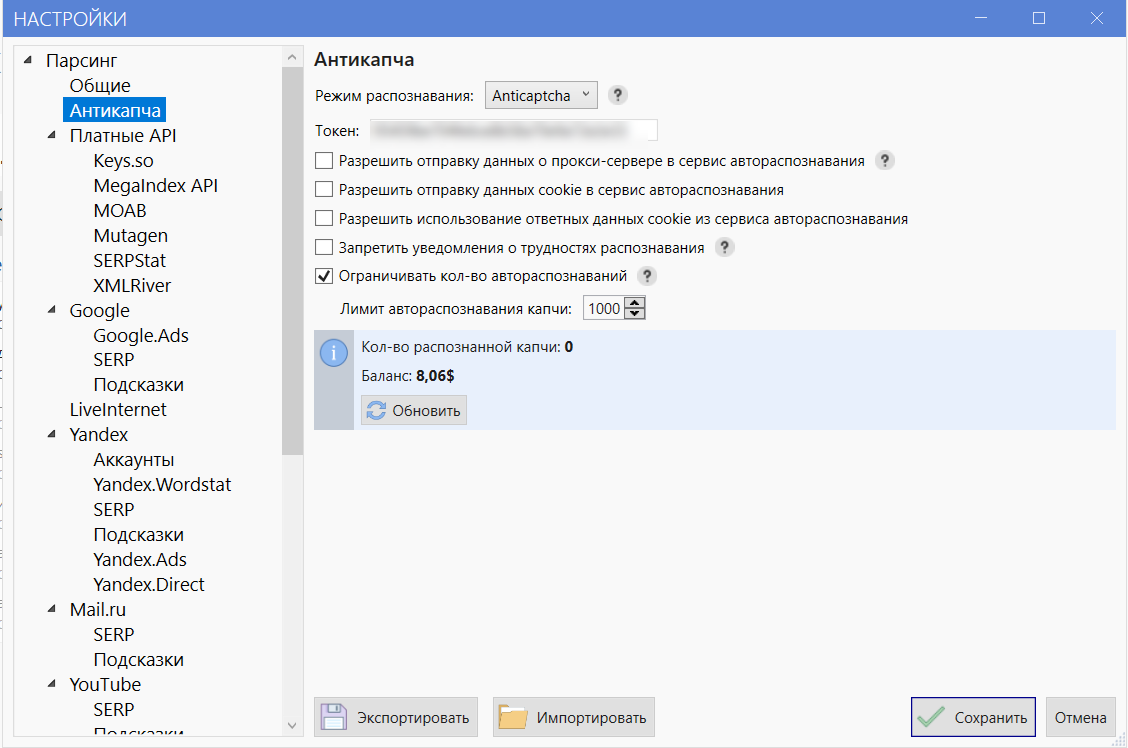Select Подсказки under Mail.ru

click(138, 660)
